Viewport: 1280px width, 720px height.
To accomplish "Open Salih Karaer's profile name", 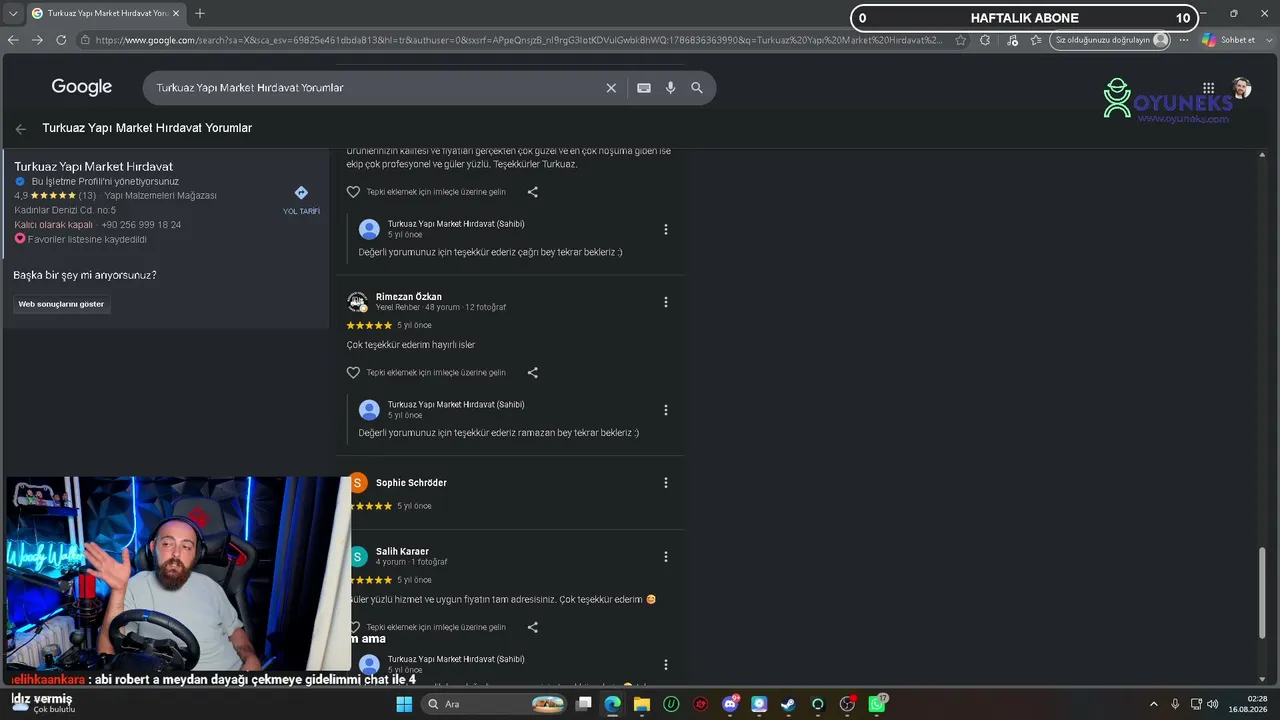I will click(402, 552).
